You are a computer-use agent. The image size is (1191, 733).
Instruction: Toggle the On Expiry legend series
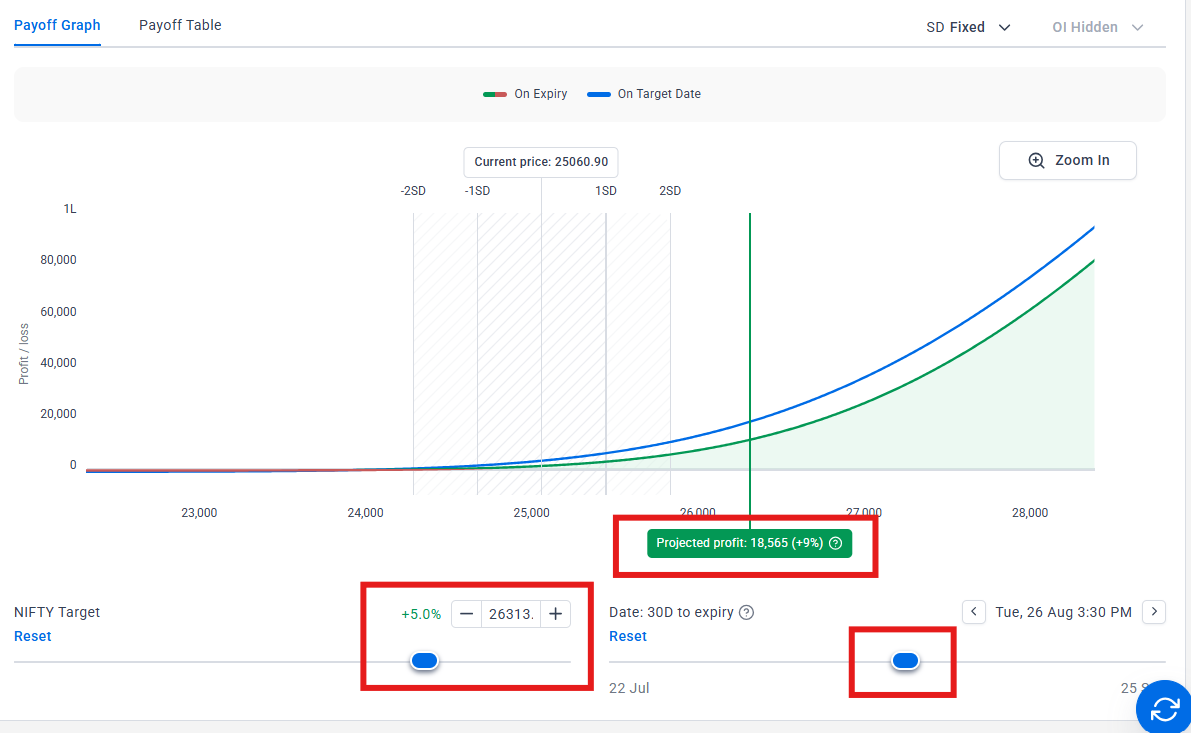pos(525,94)
